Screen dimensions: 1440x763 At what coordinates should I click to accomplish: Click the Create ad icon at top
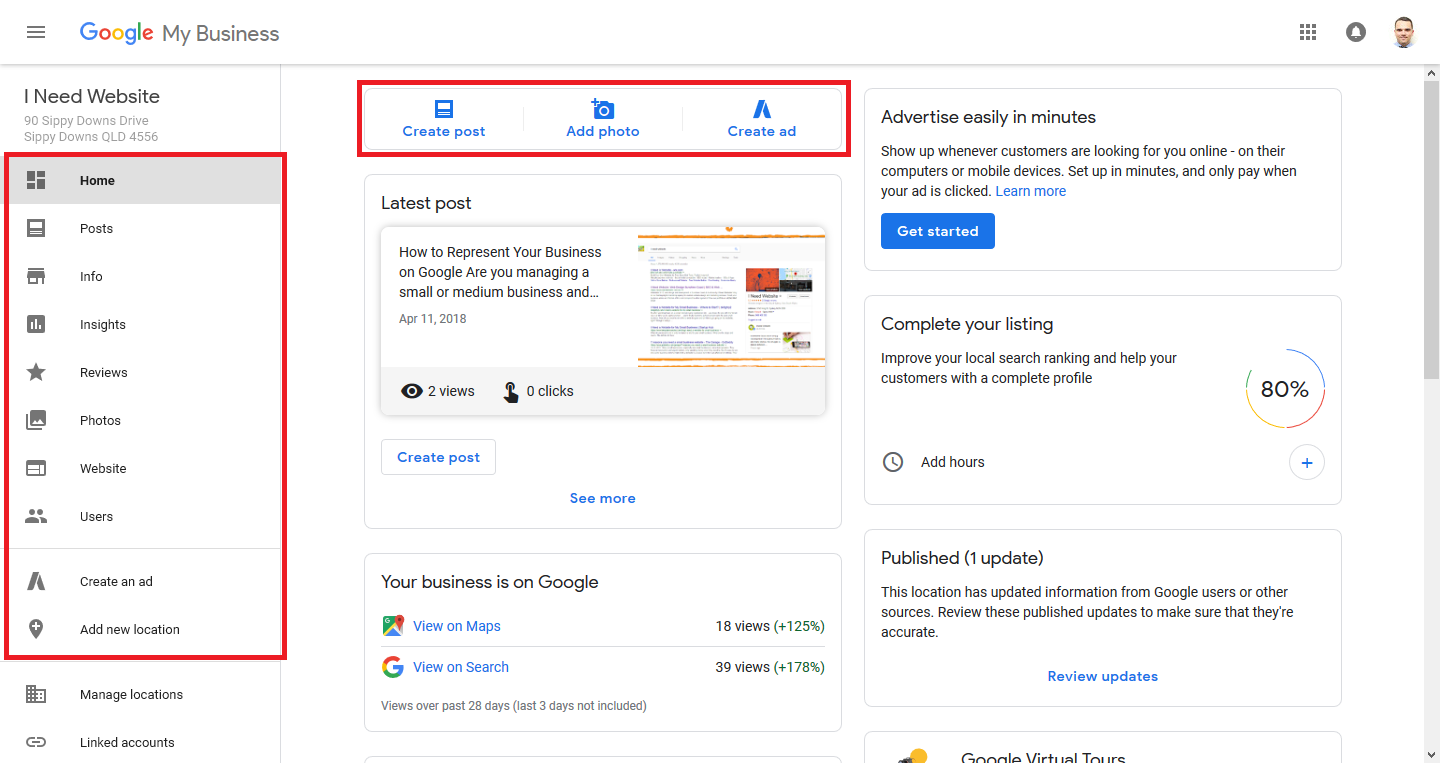pyautogui.click(x=762, y=109)
